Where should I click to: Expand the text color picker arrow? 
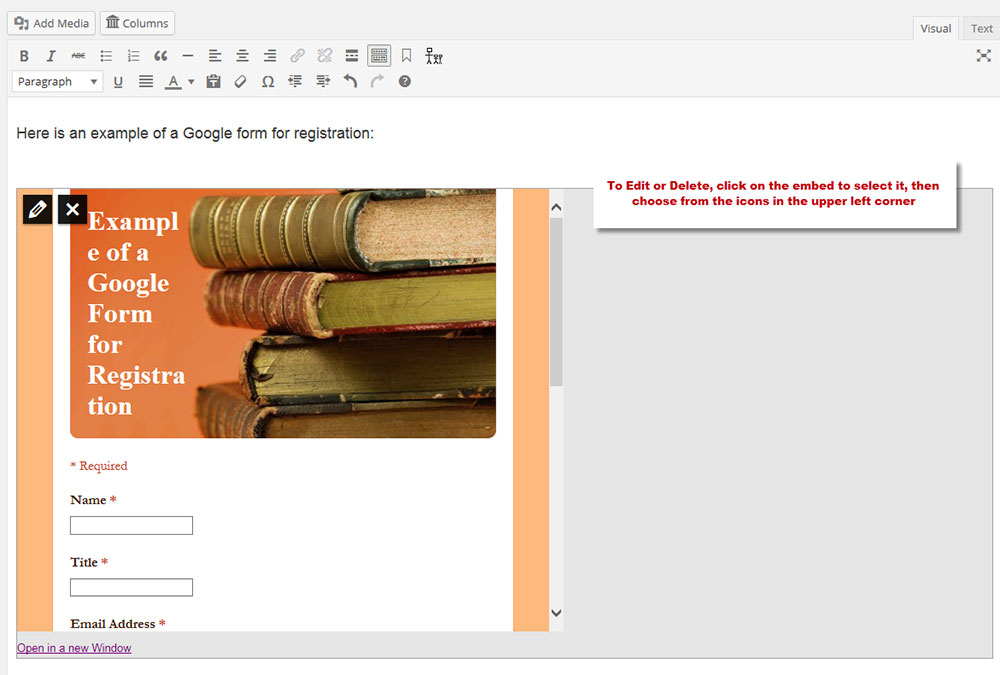pyautogui.click(x=191, y=82)
